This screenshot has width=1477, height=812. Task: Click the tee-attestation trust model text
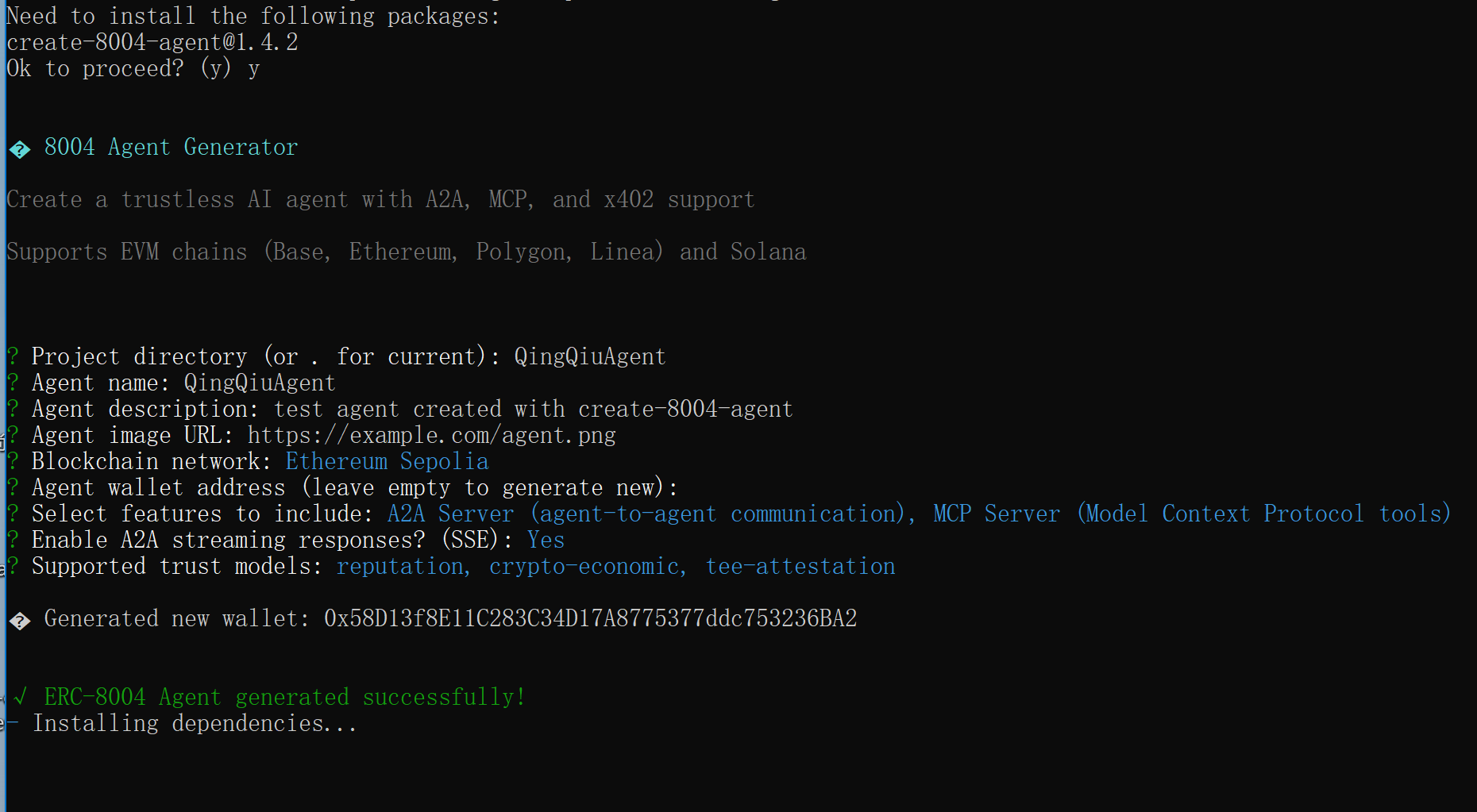point(800,566)
